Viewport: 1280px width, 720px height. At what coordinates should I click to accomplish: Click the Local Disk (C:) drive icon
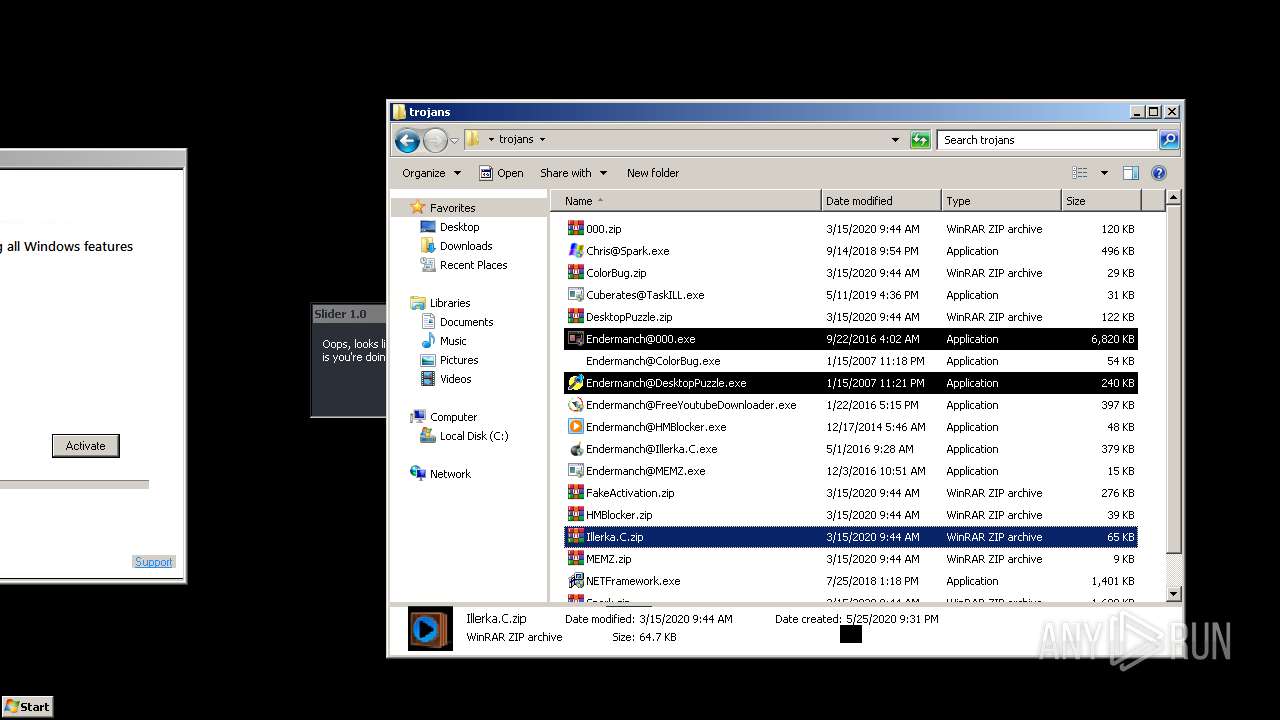(x=428, y=436)
